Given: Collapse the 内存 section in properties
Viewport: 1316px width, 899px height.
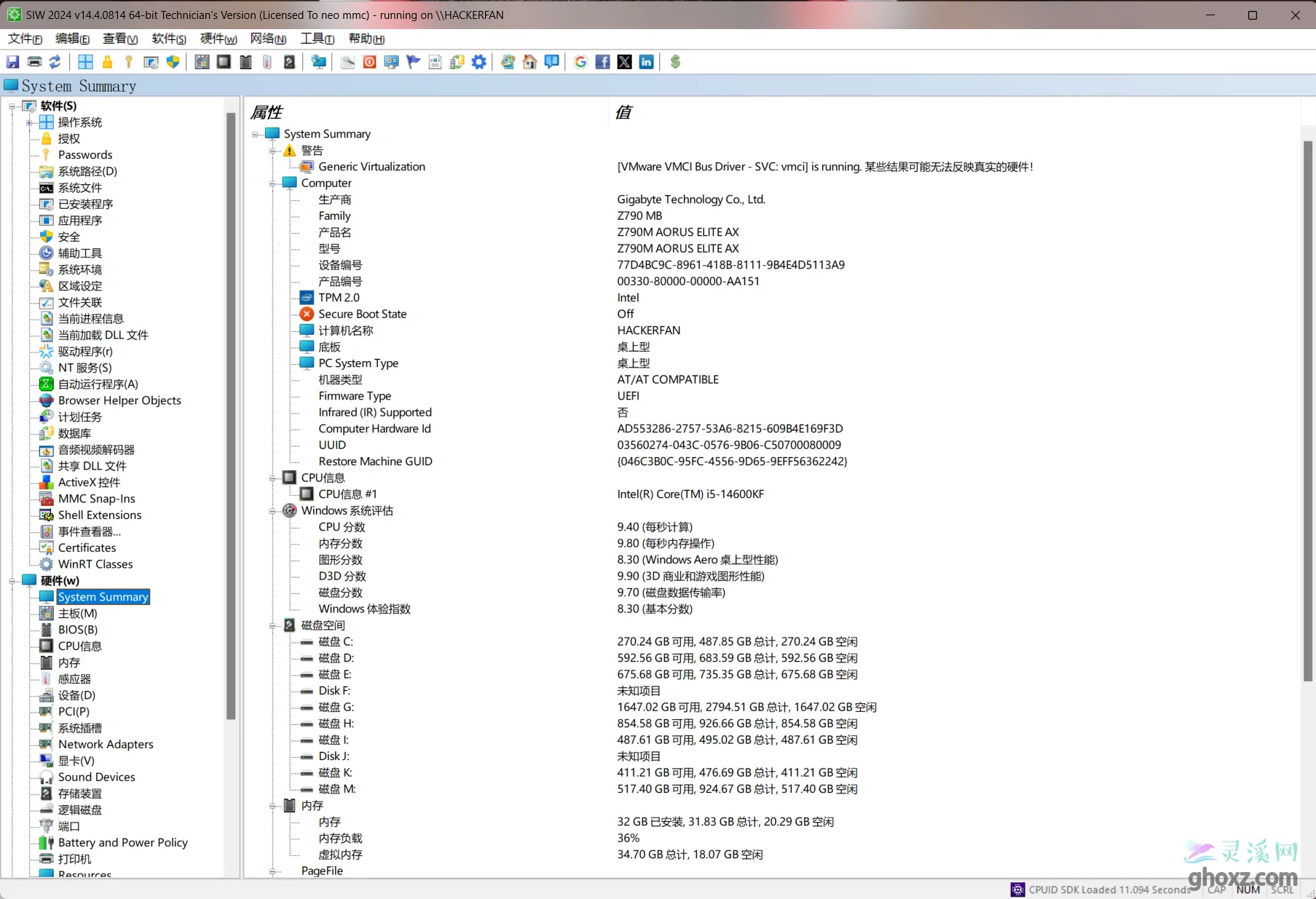Looking at the screenshot, I should pyautogui.click(x=273, y=806).
